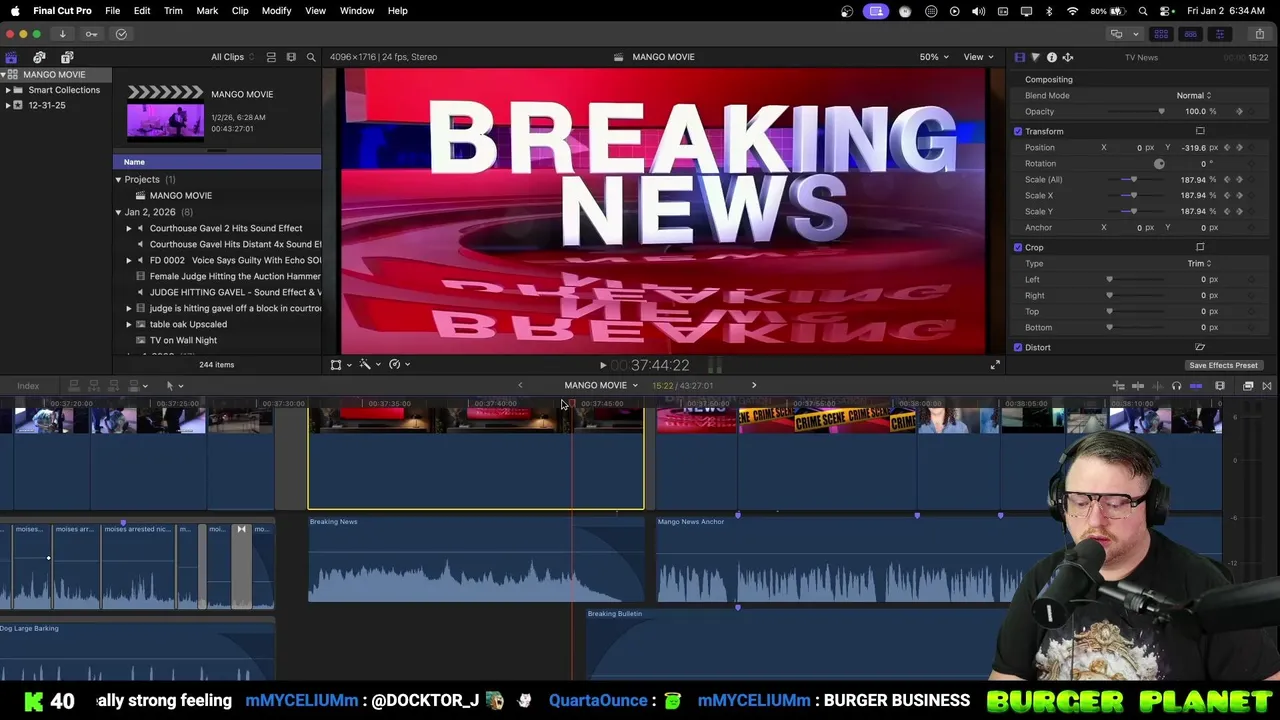The height and width of the screenshot is (720, 1280).
Task: Open the Mark menu
Action: (207, 10)
